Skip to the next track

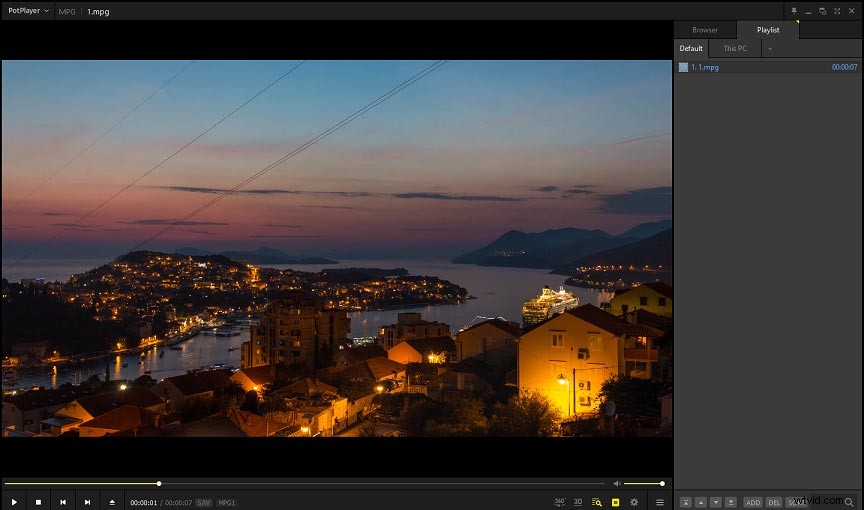88,502
